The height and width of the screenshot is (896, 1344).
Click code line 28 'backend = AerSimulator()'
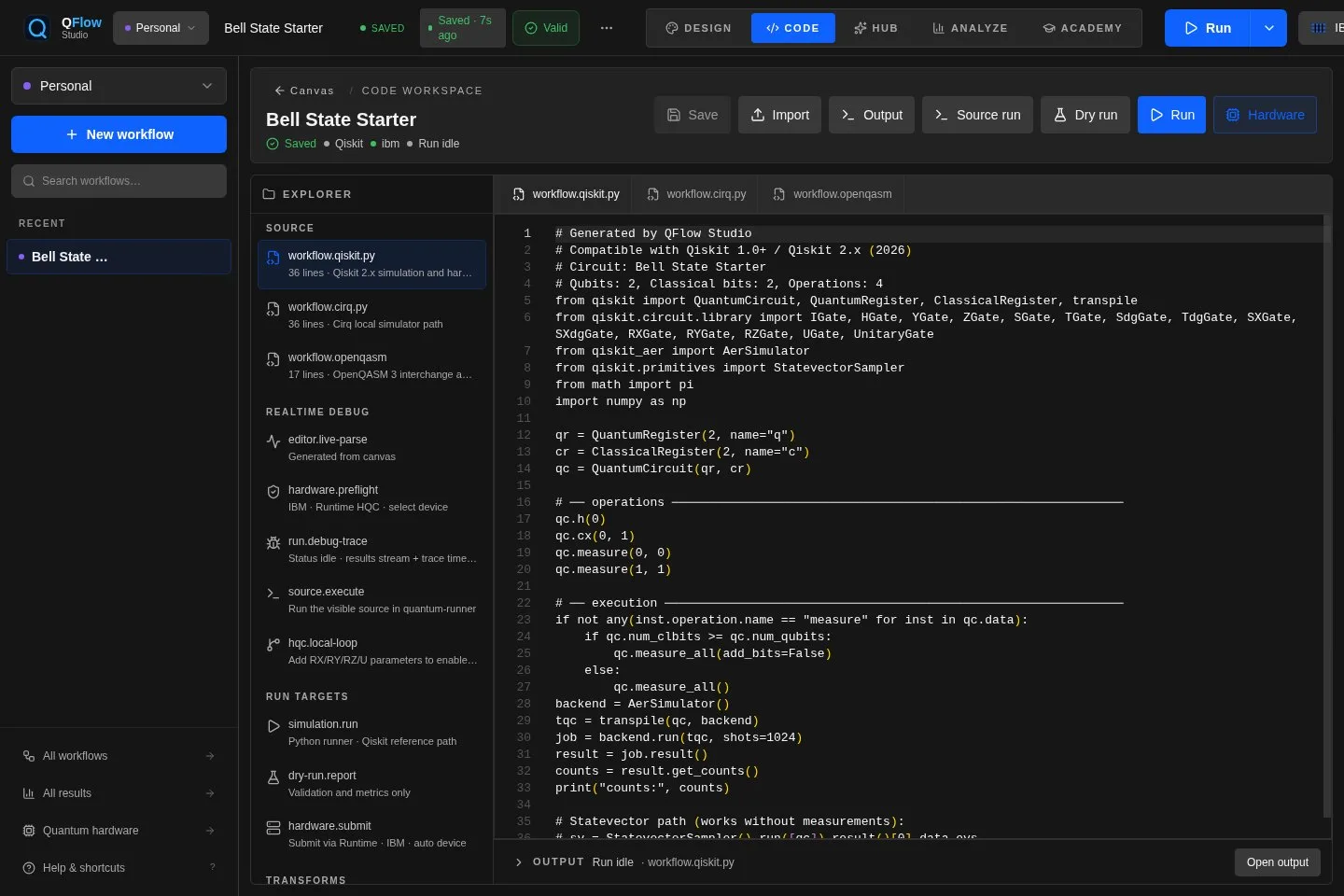click(x=642, y=704)
